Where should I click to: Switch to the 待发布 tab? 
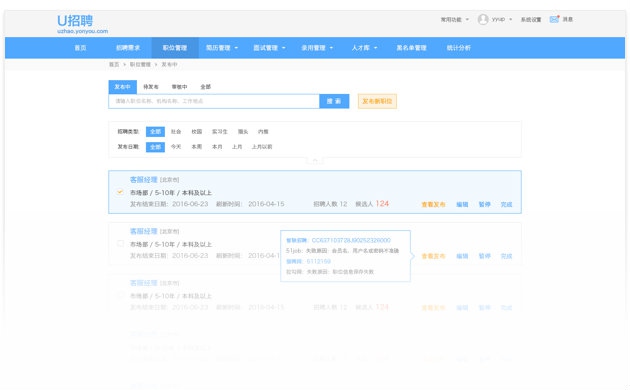coord(151,87)
